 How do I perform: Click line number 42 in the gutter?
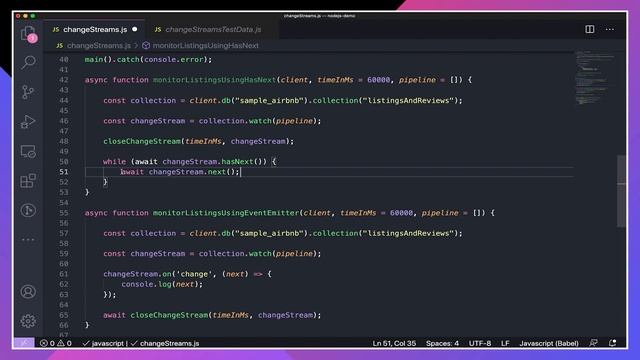coord(64,80)
